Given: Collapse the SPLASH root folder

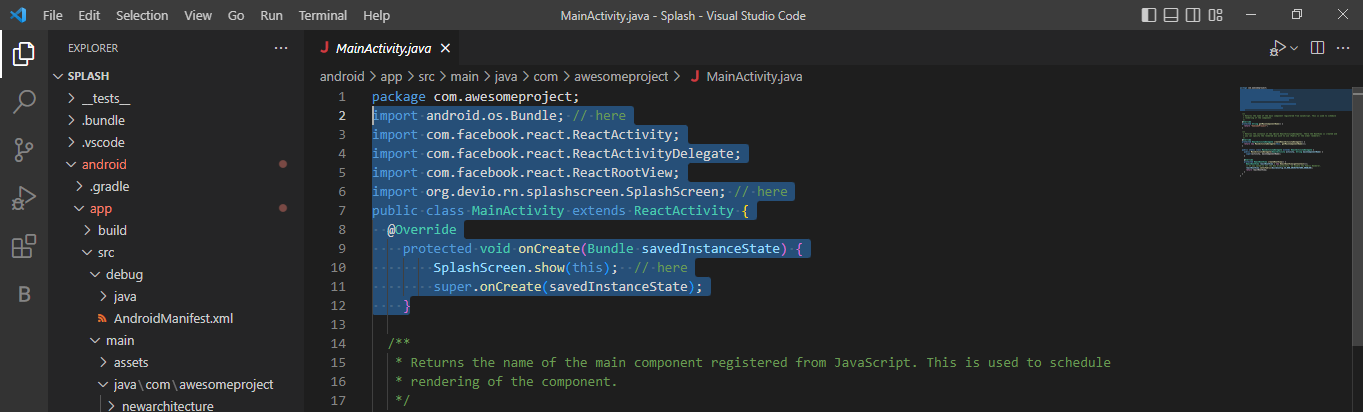Looking at the screenshot, I should tap(176, 76).
